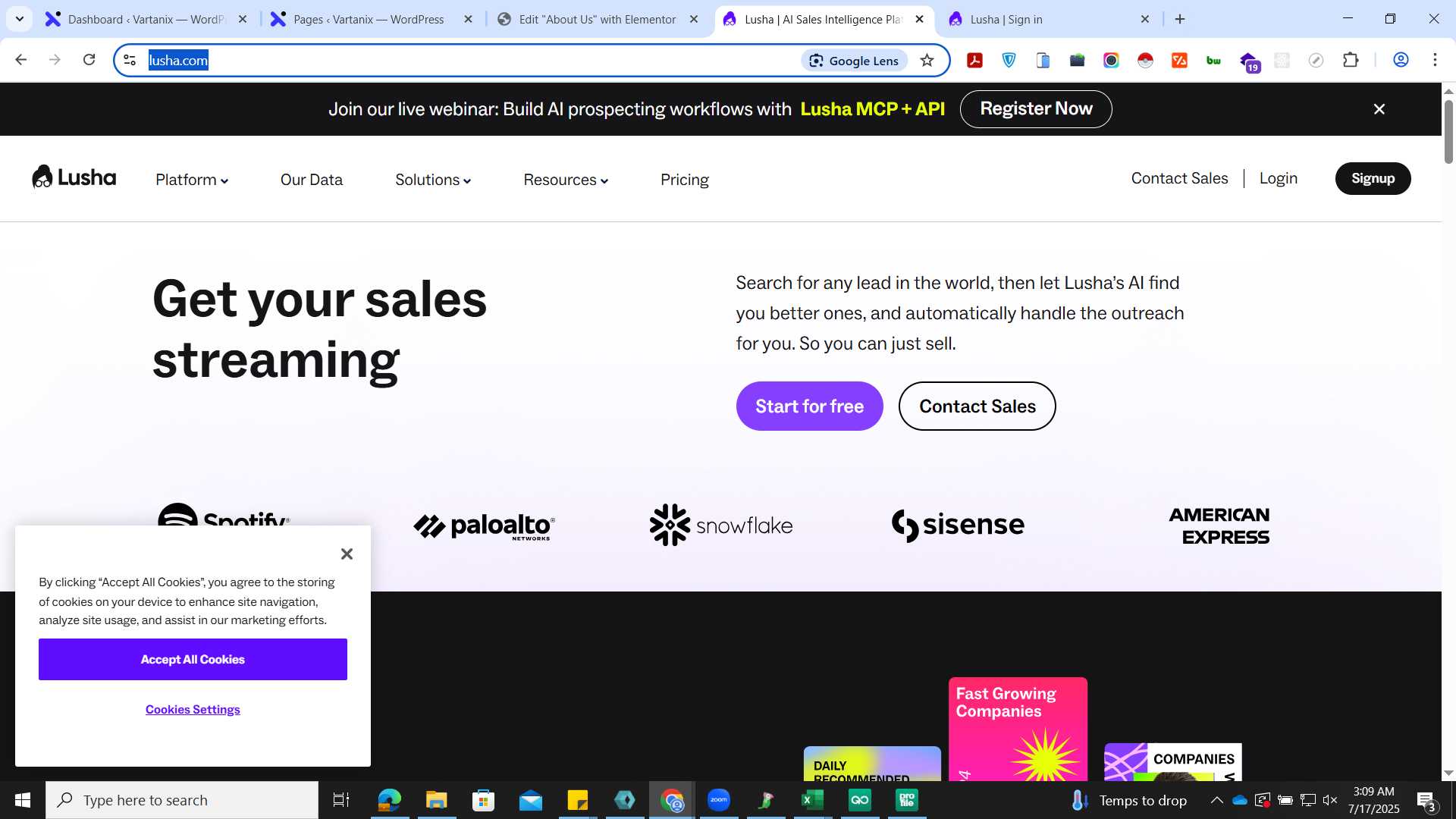Image resolution: width=1456 pixels, height=819 pixels.
Task: Click the page vertical scrollbar thumb
Action: (x=1448, y=130)
